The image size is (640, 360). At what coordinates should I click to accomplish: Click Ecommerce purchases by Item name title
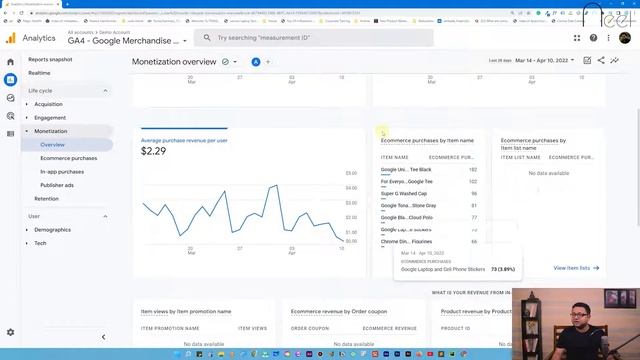[x=427, y=140]
